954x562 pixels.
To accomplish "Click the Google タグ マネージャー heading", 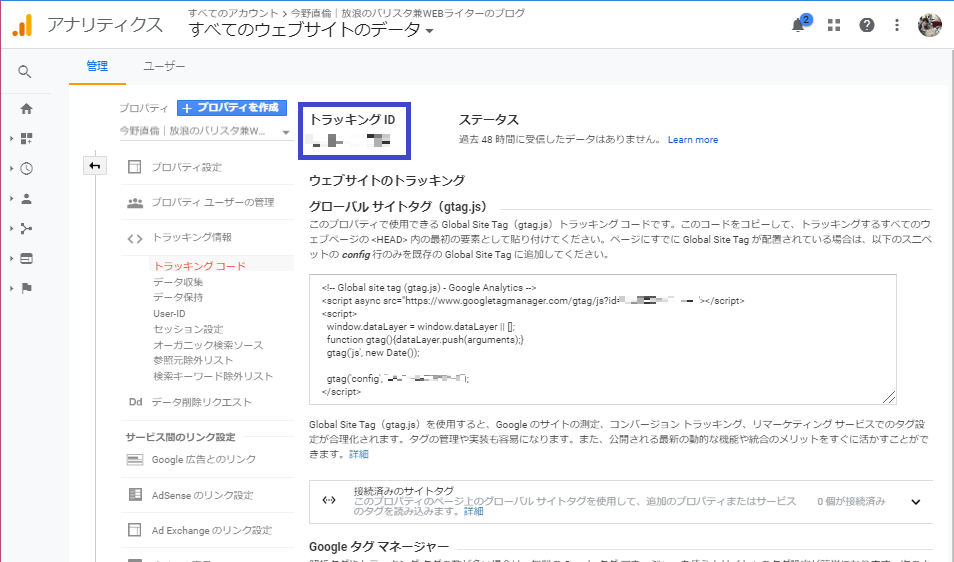I will [378, 546].
